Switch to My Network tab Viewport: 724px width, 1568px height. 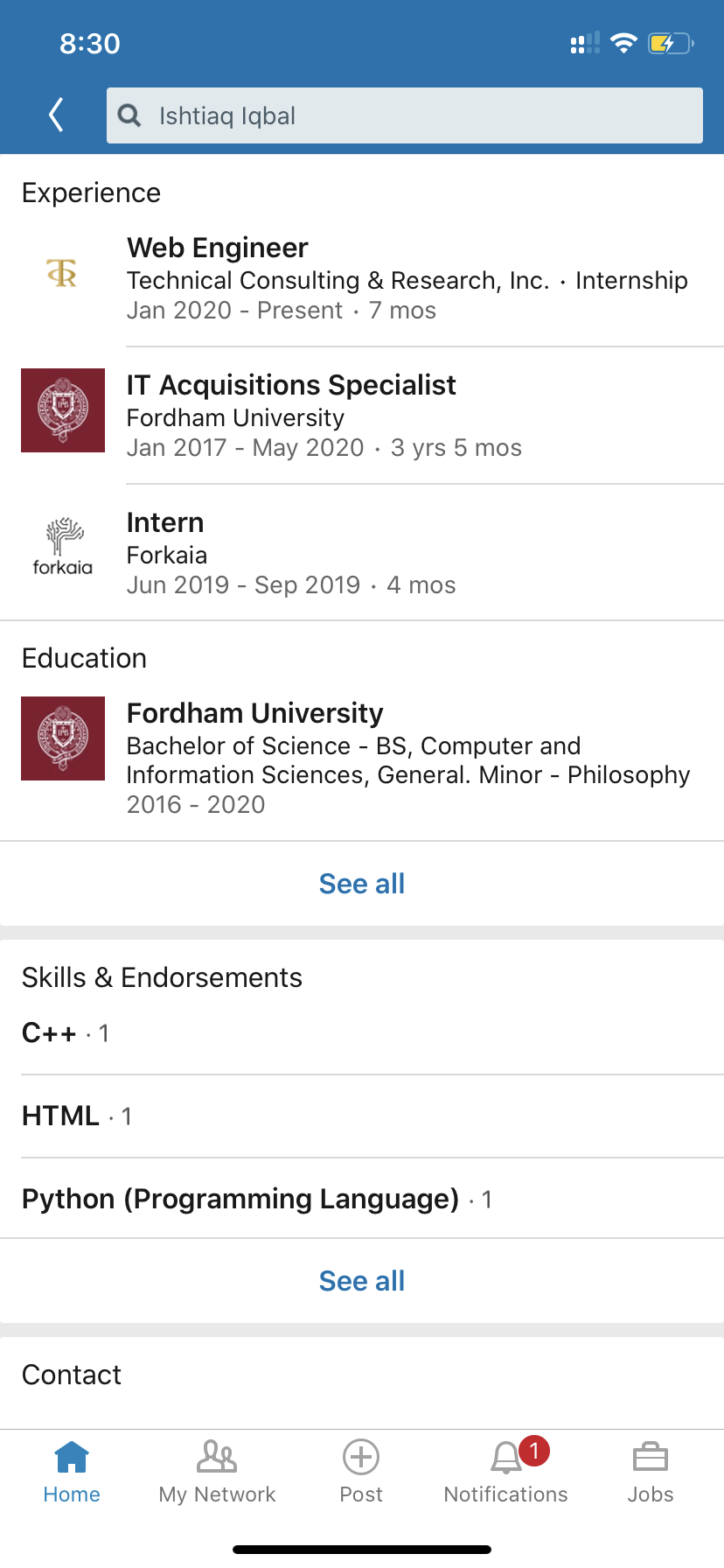[217, 1470]
